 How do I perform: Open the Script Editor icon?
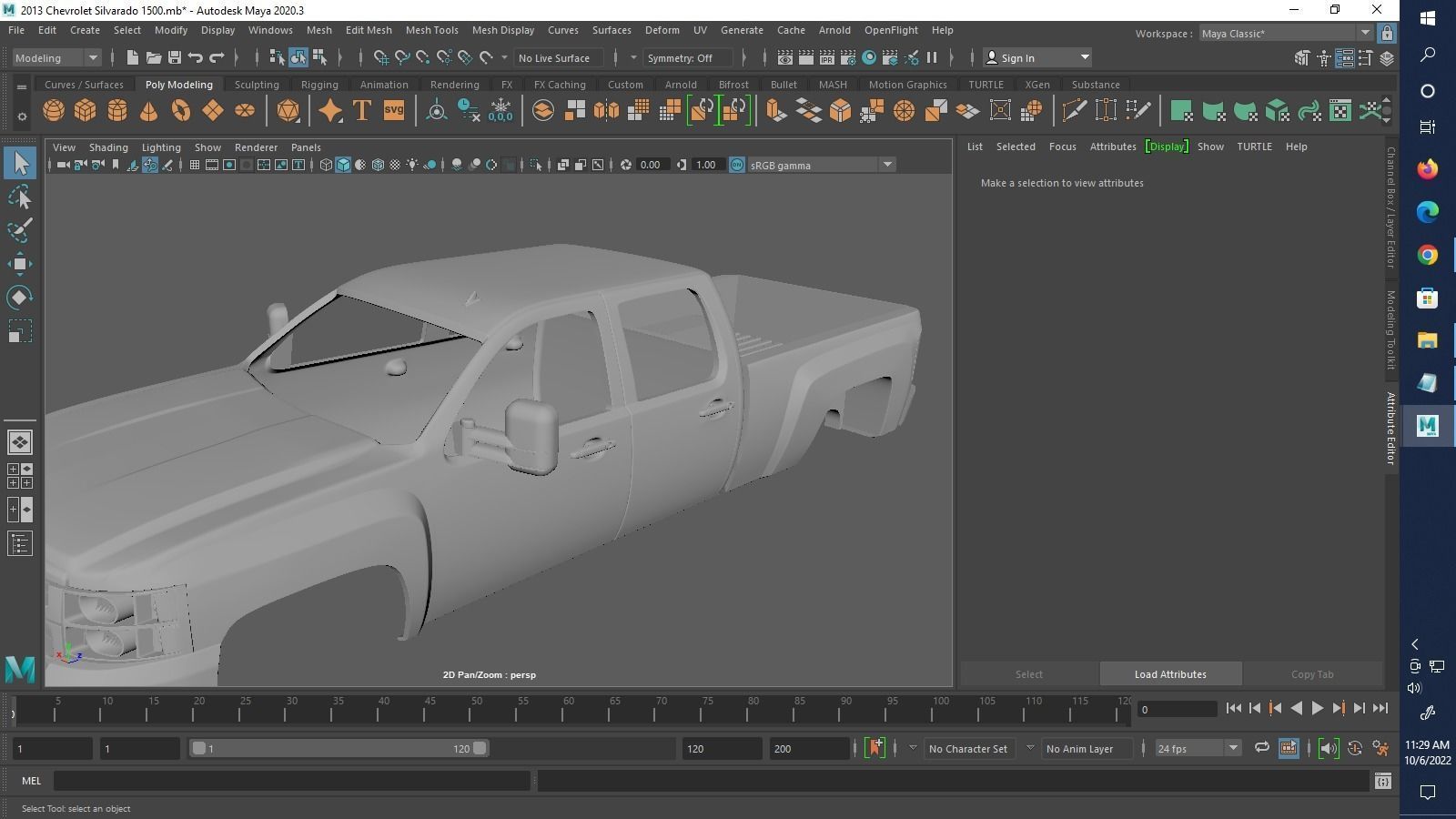[x=1383, y=781]
